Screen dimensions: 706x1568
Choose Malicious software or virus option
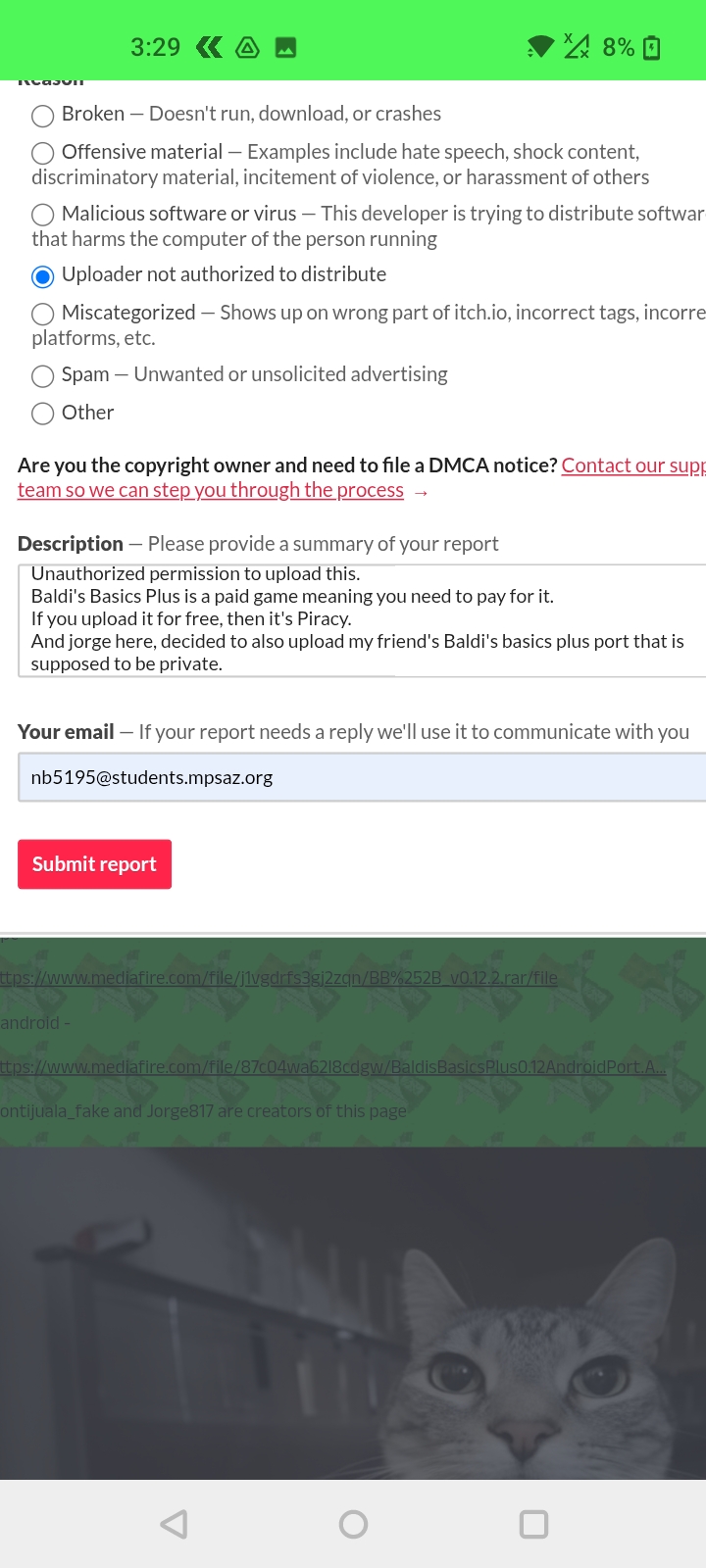tap(42, 215)
